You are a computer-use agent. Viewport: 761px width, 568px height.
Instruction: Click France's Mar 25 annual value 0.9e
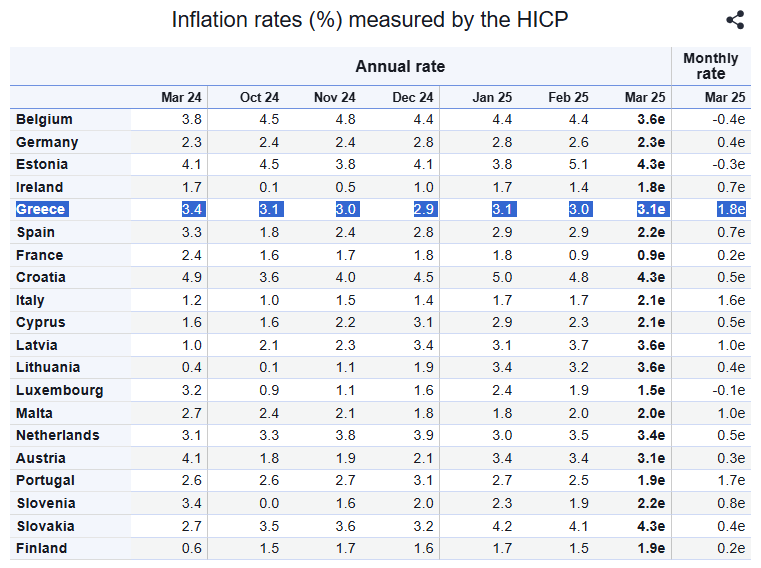651,255
